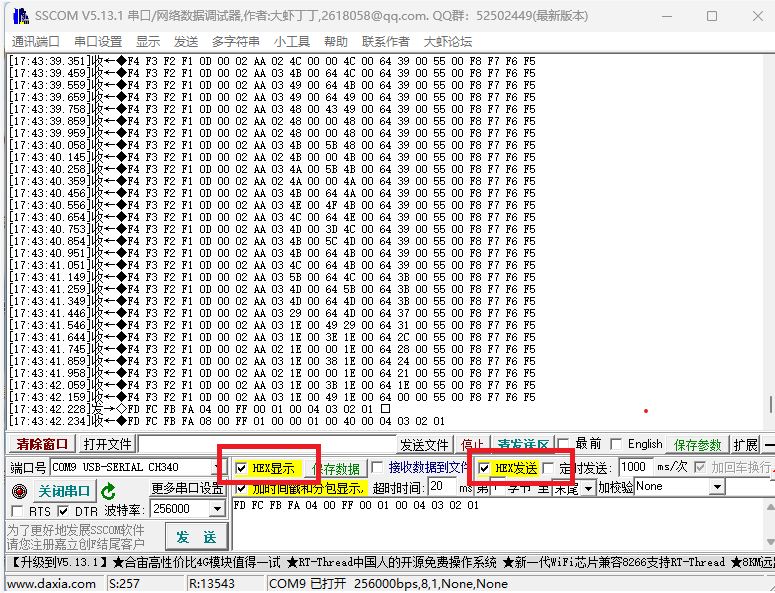Click the 保存参数 button

pyautogui.click(x=697, y=444)
